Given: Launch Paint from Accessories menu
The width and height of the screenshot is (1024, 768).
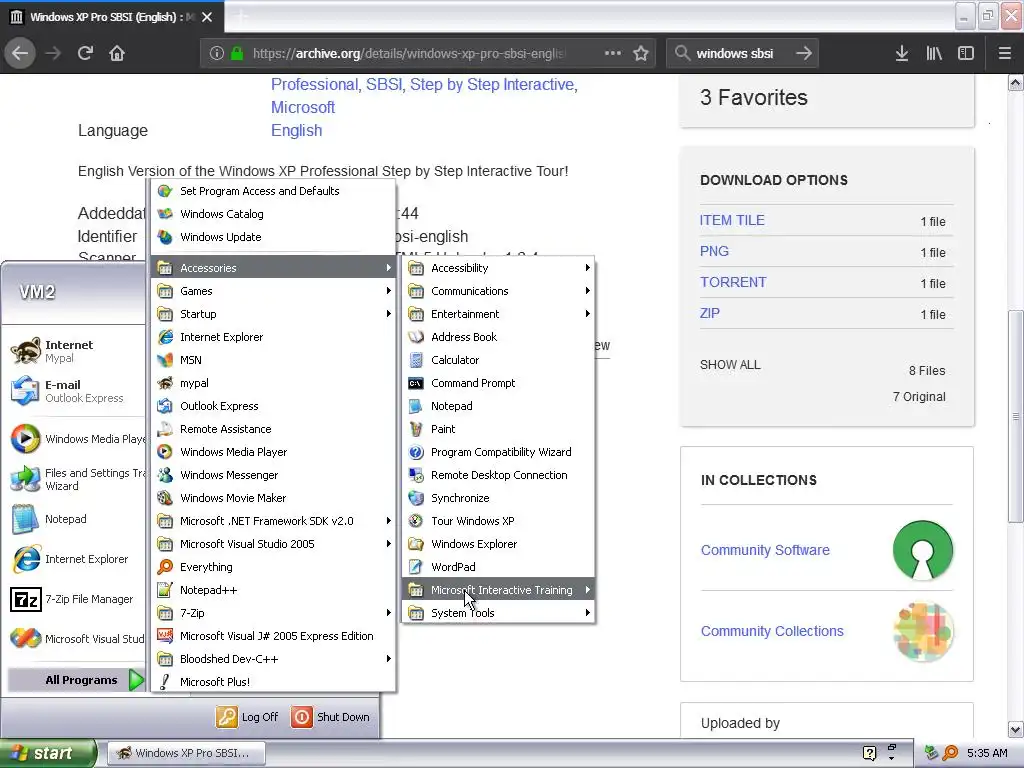Looking at the screenshot, I should coord(499,429).
